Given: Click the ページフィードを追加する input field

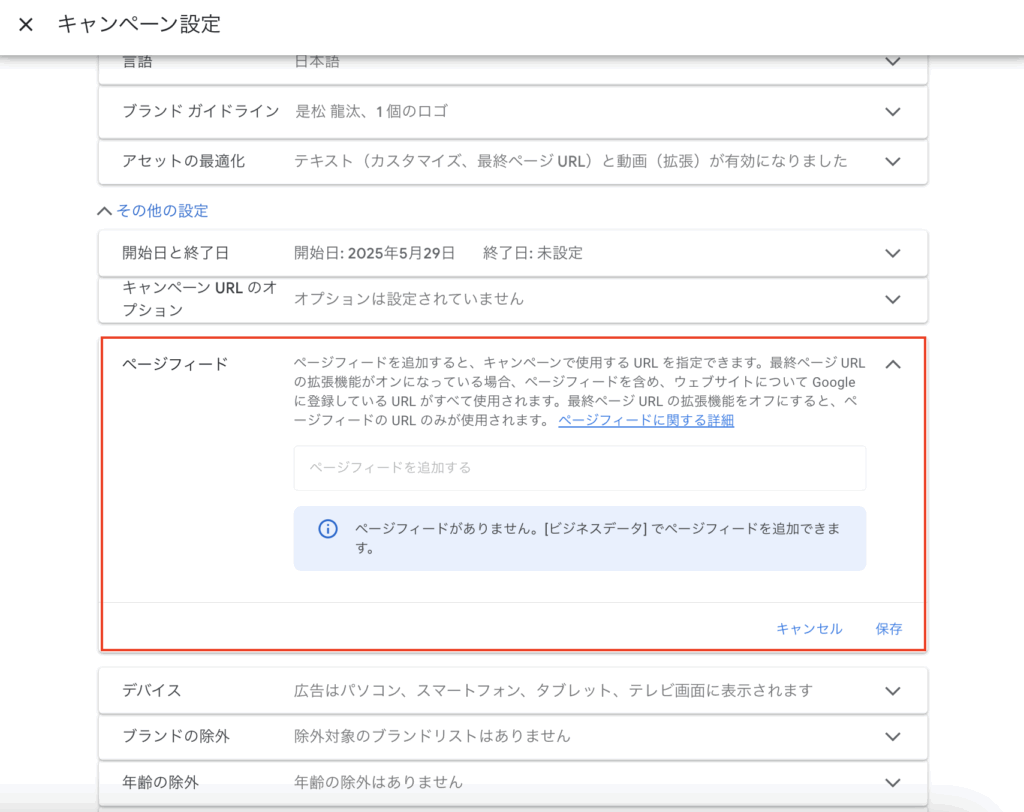Looking at the screenshot, I should pyautogui.click(x=579, y=468).
